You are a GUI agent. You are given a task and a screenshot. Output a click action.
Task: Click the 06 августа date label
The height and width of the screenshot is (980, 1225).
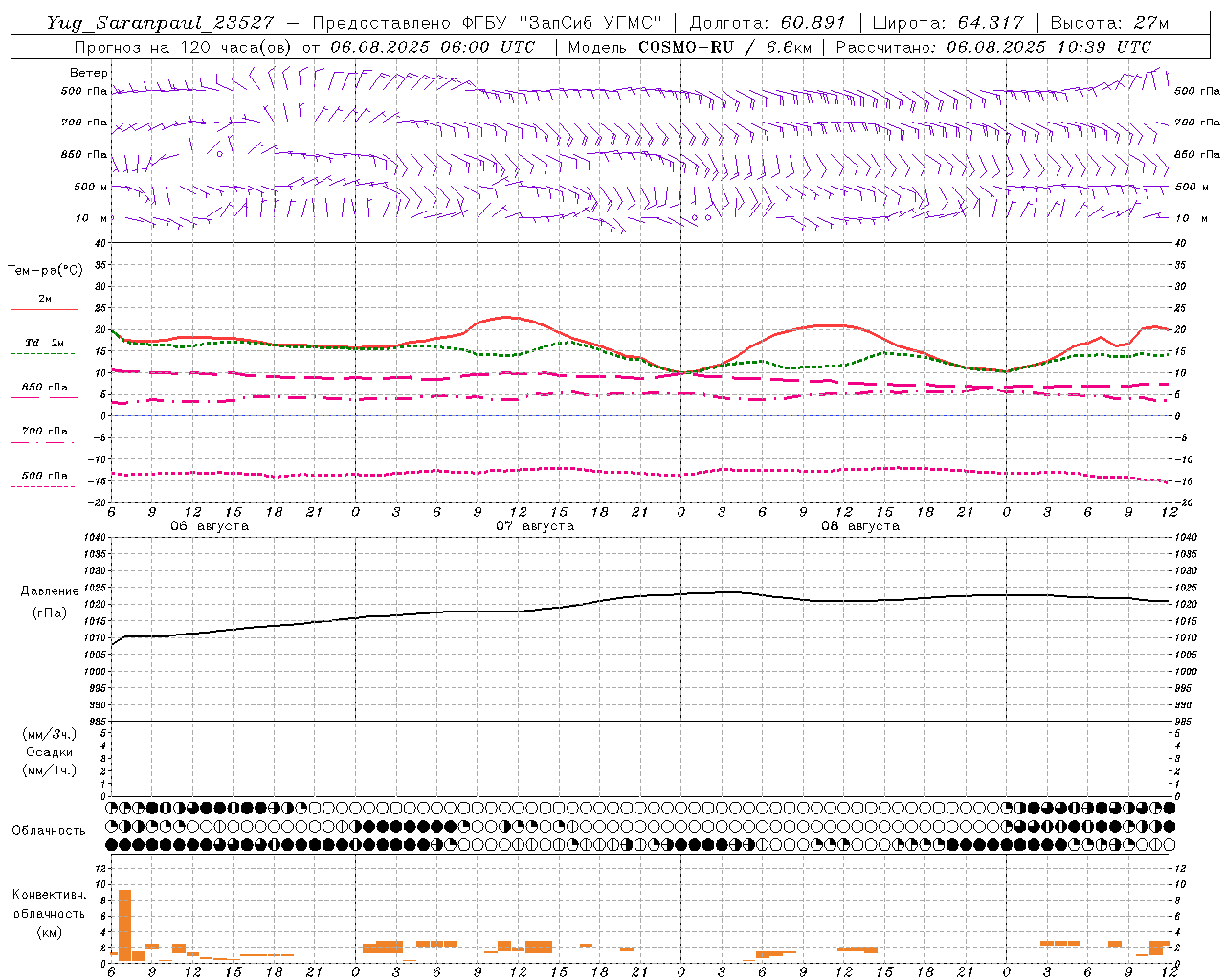point(210,526)
